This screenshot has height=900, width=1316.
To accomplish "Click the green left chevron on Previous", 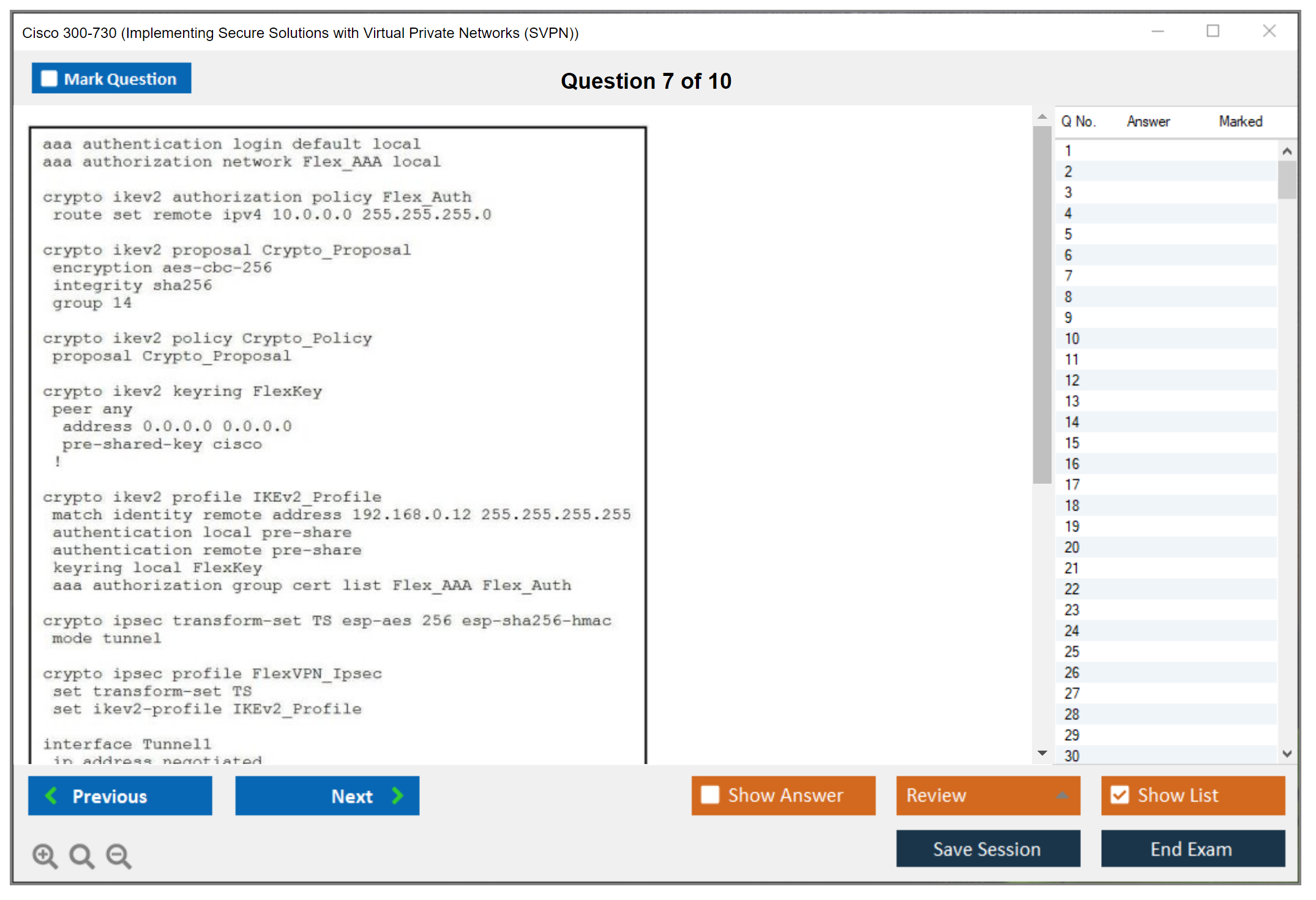I will [52, 795].
